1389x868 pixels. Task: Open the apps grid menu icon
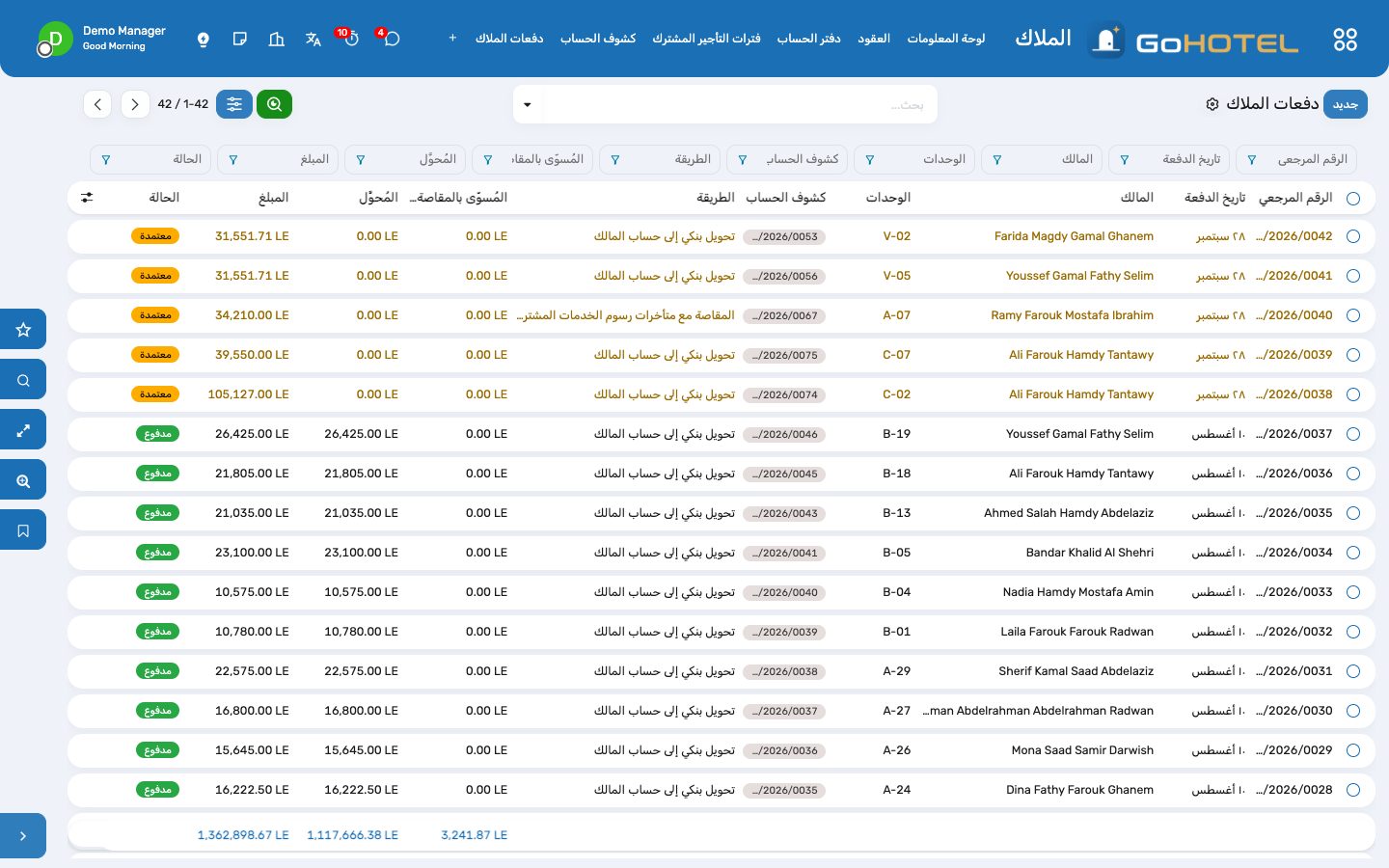tap(1345, 40)
